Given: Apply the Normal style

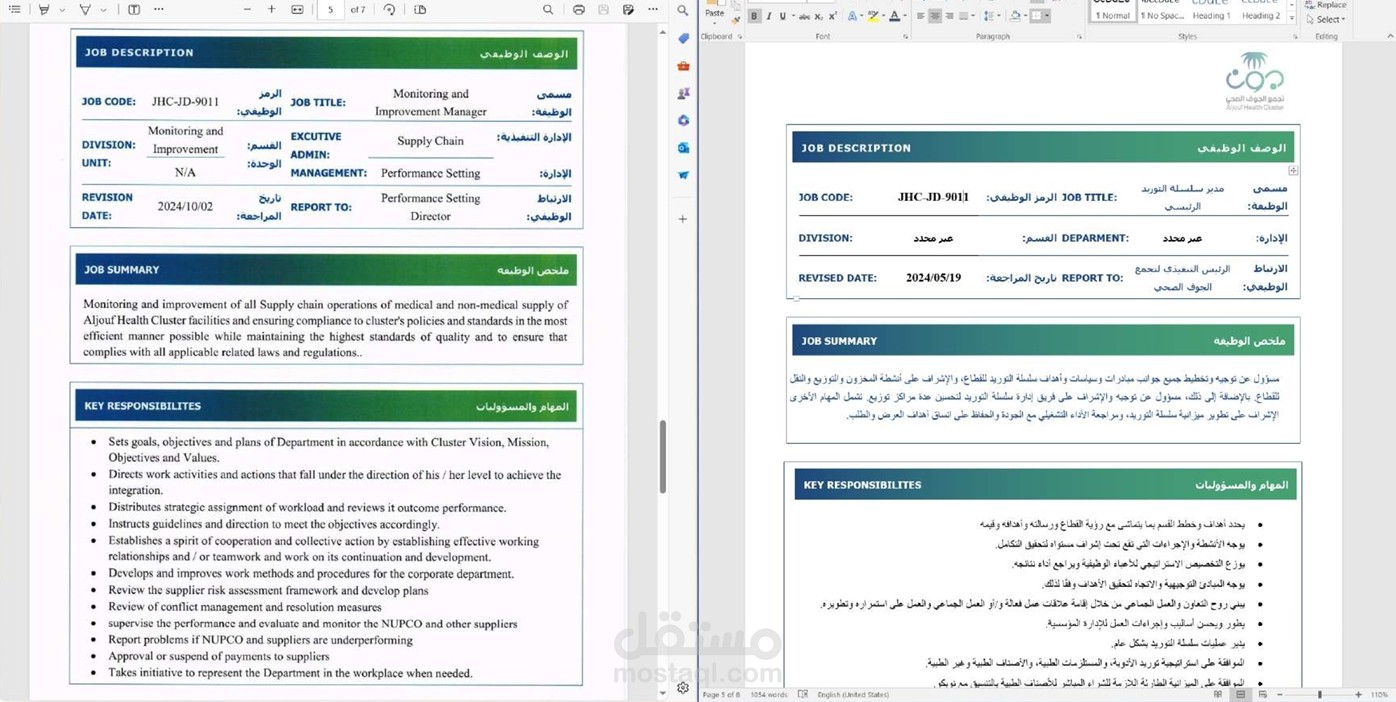Looking at the screenshot, I should [1113, 11].
